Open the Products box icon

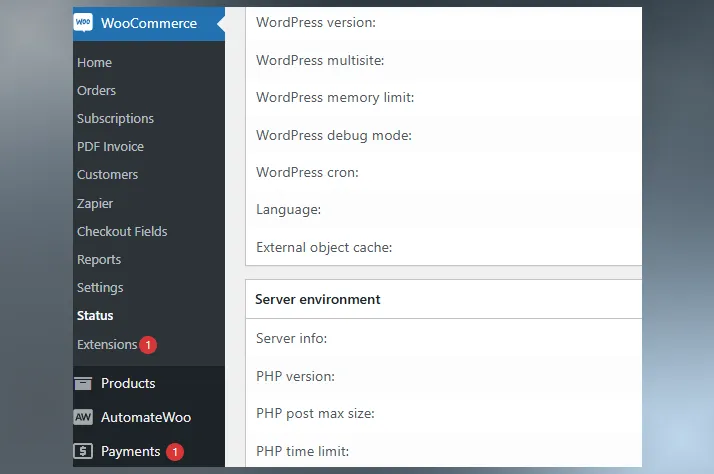pyautogui.click(x=83, y=383)
